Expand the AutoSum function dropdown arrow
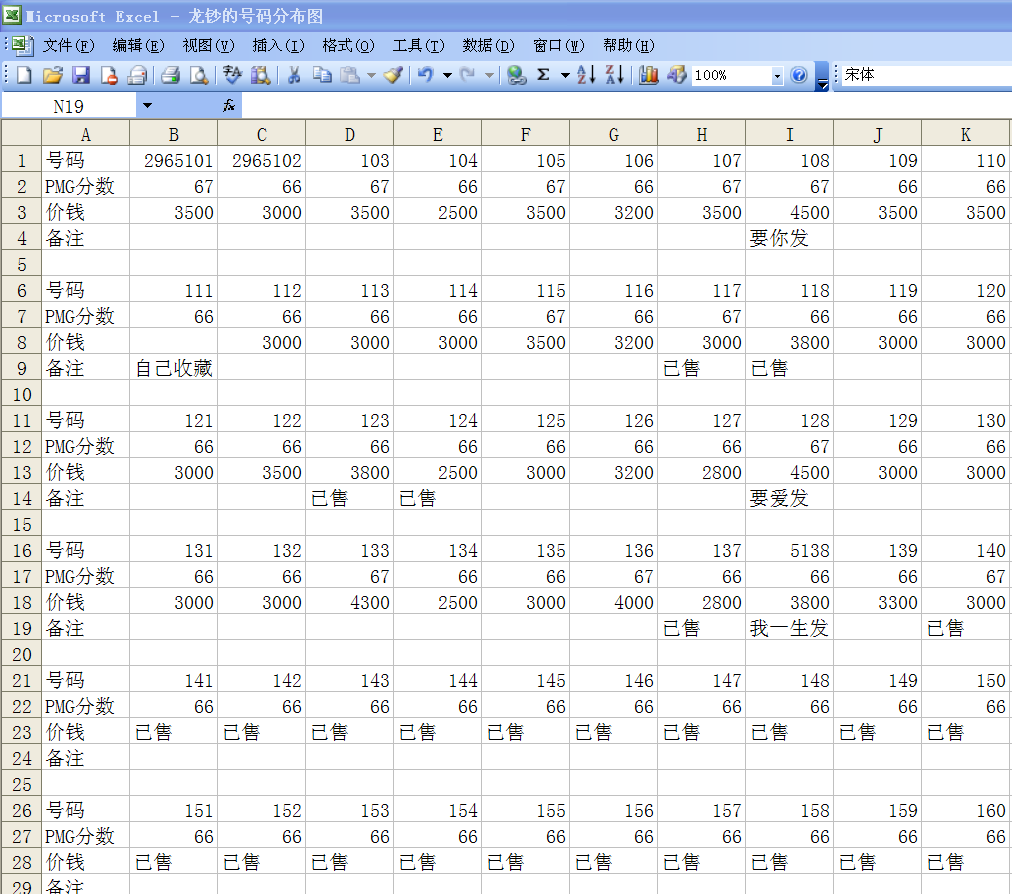1012x894 pixels. (x=564, y=75)
